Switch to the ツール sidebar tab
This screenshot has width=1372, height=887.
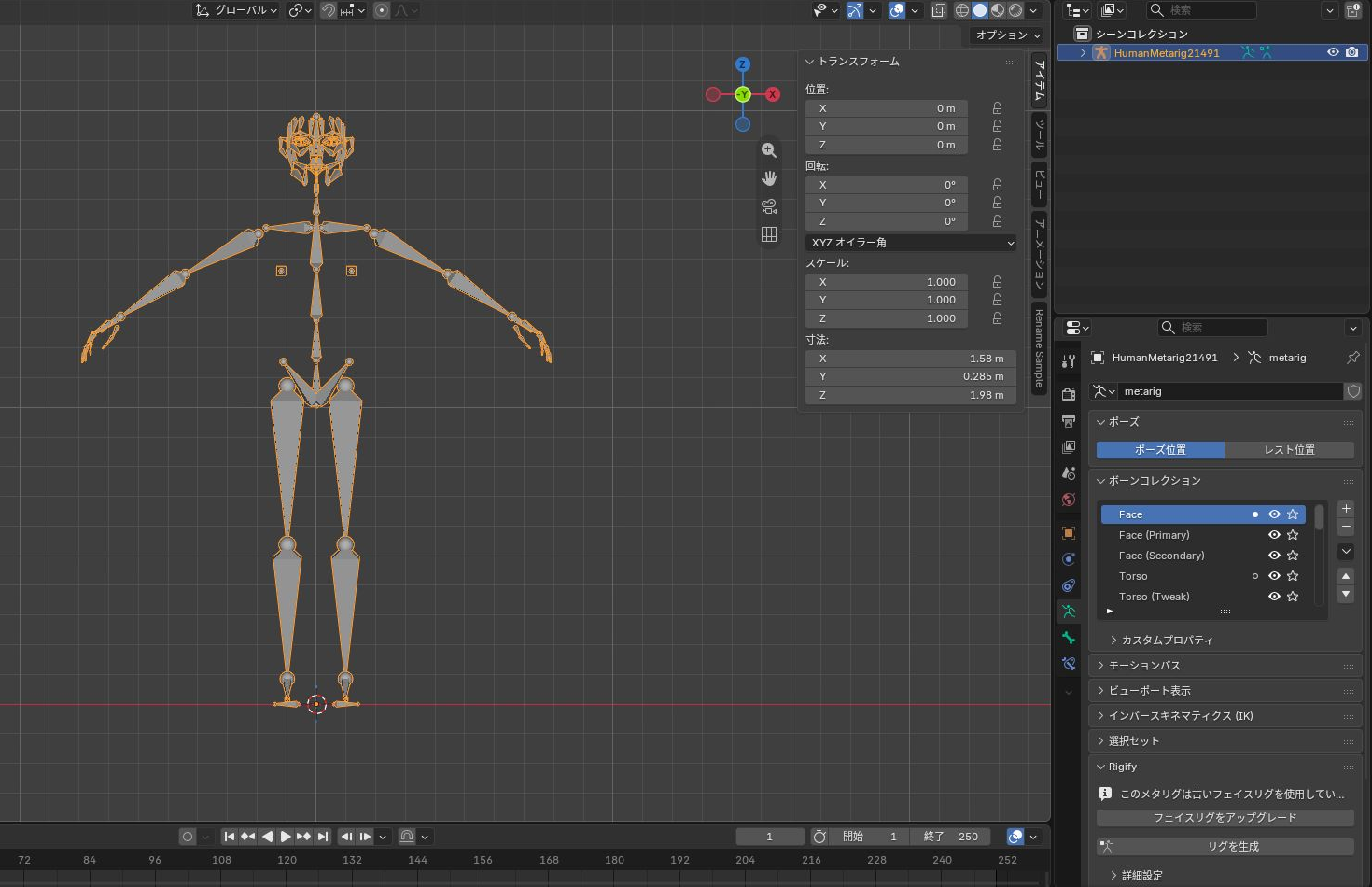pyautogui.click(x=1039, y=135)
